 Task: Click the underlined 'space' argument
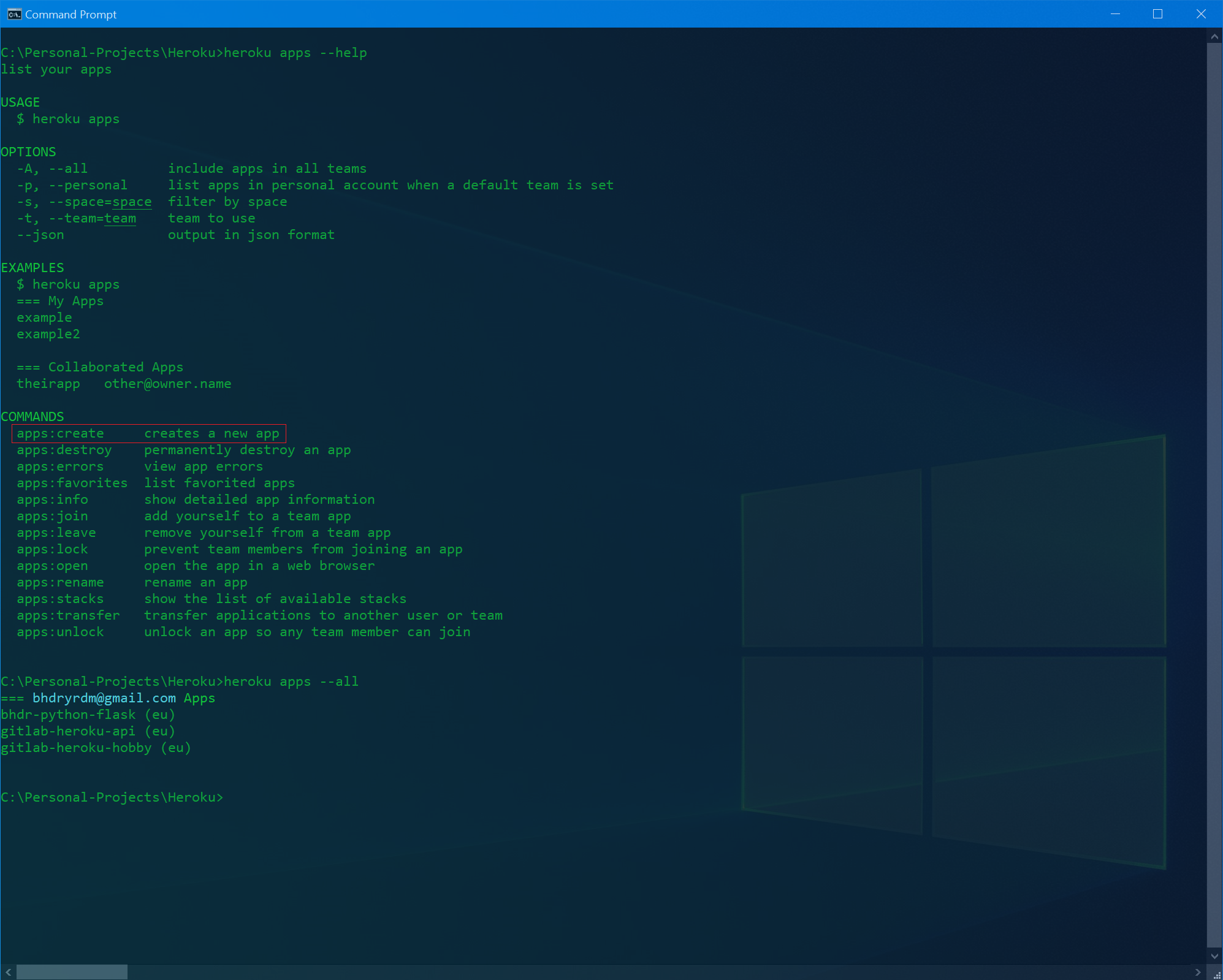(132, 202)
